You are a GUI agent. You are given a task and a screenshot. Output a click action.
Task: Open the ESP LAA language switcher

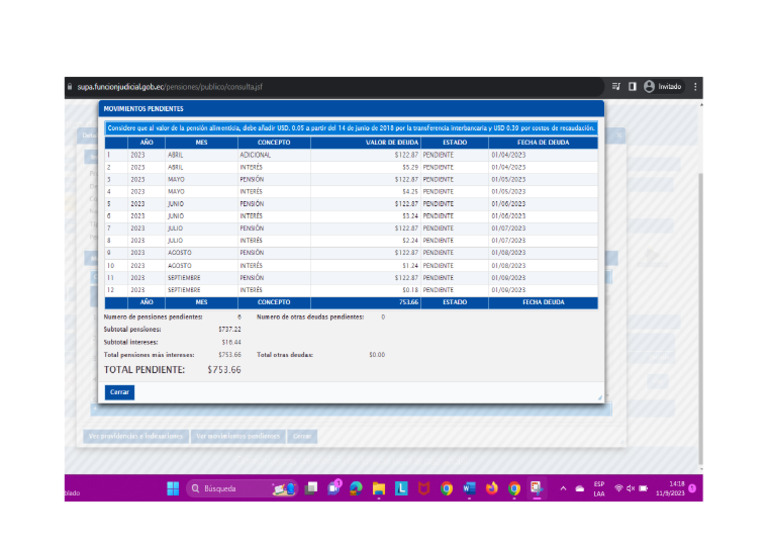click(x=598, y=488)
